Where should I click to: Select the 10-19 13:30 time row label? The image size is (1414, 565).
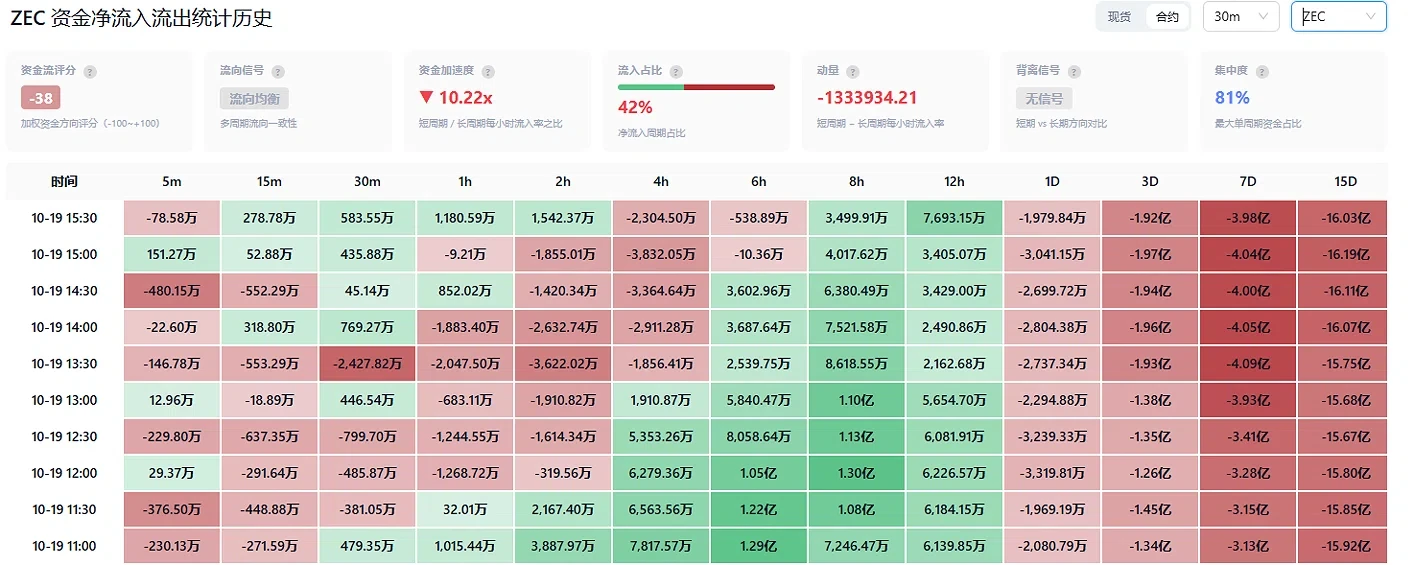tap(64, 364)
